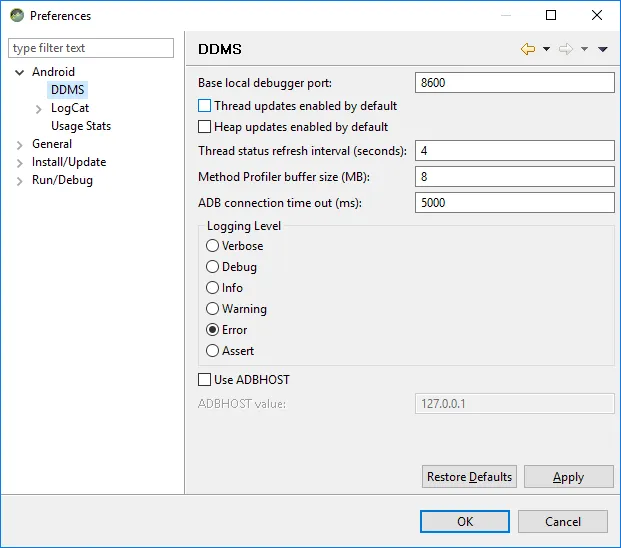
Task: Select Usage Stats in the tree
Action: coord(81,126)
